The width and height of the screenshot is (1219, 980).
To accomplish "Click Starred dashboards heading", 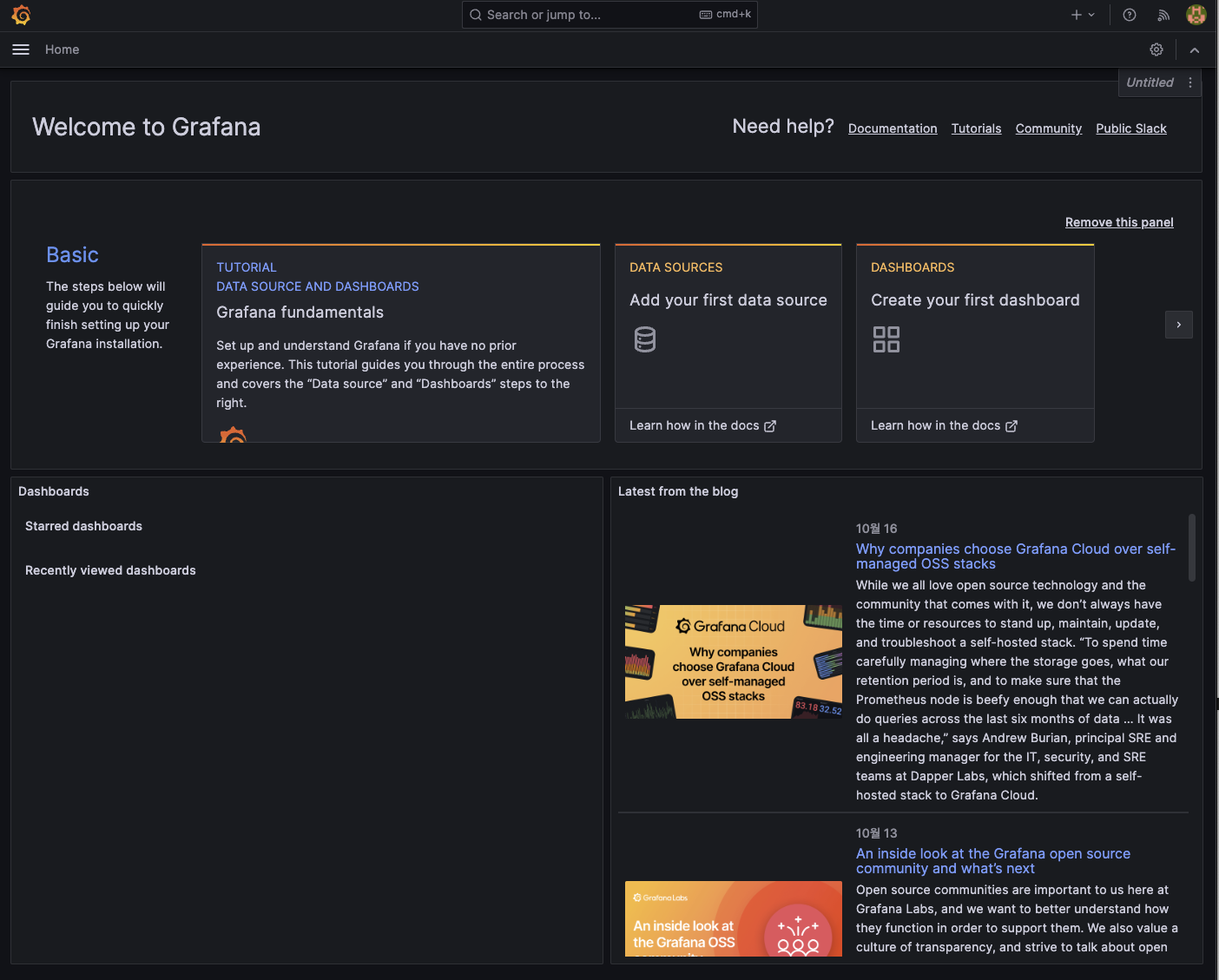I will click(83, 526).
